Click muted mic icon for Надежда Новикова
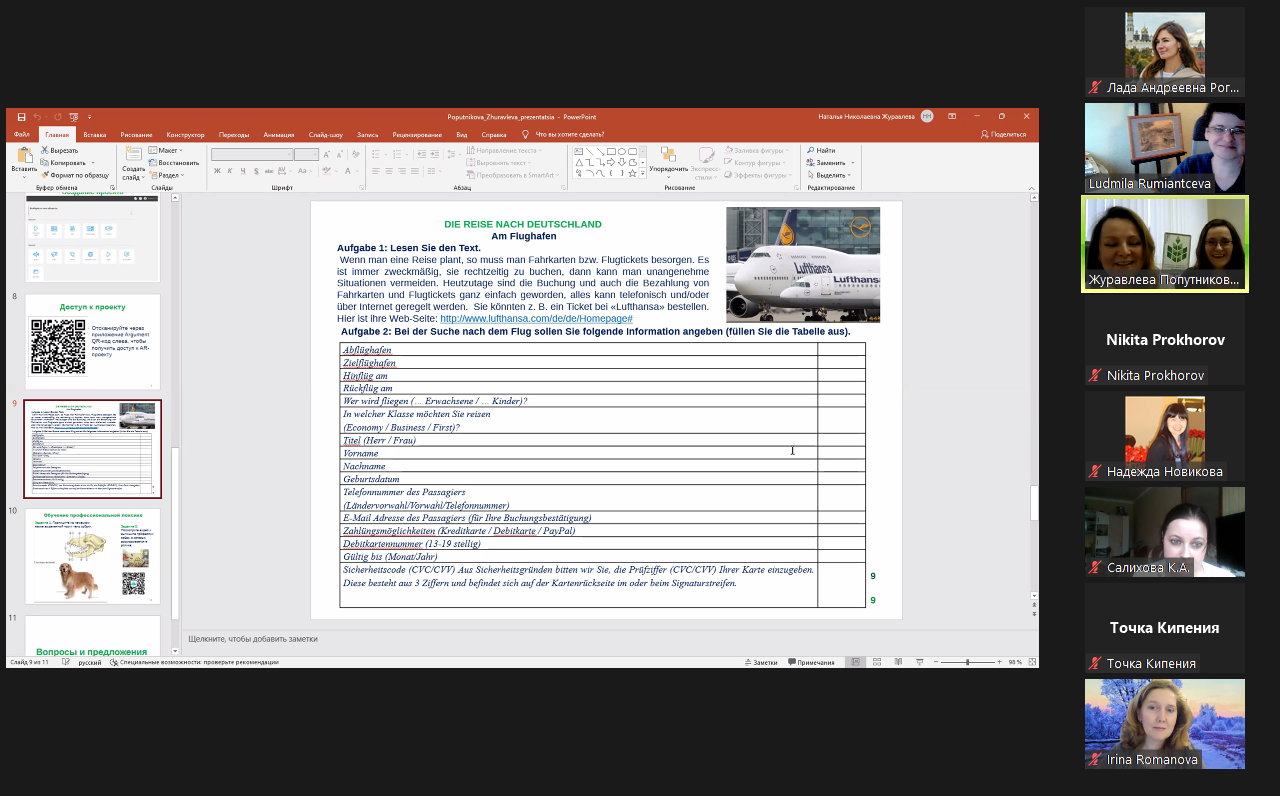 1095,471
